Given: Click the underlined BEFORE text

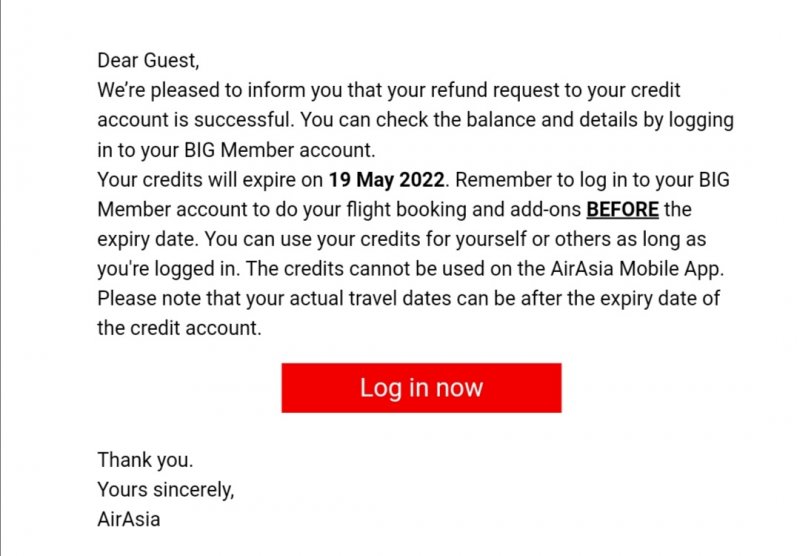Looking at the screenshot, I should click(x=622, y=210).
